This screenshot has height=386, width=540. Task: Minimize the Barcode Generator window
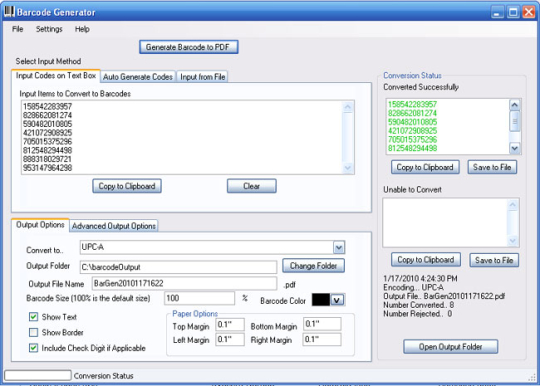point(497,12)
